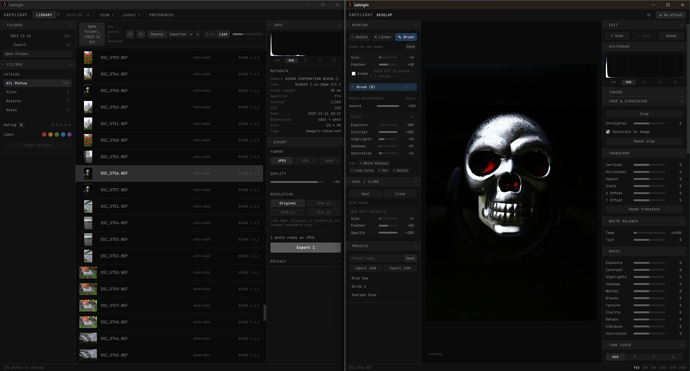
Task: Enable the Erase checkbox in Masking
Action: (353, 73)
